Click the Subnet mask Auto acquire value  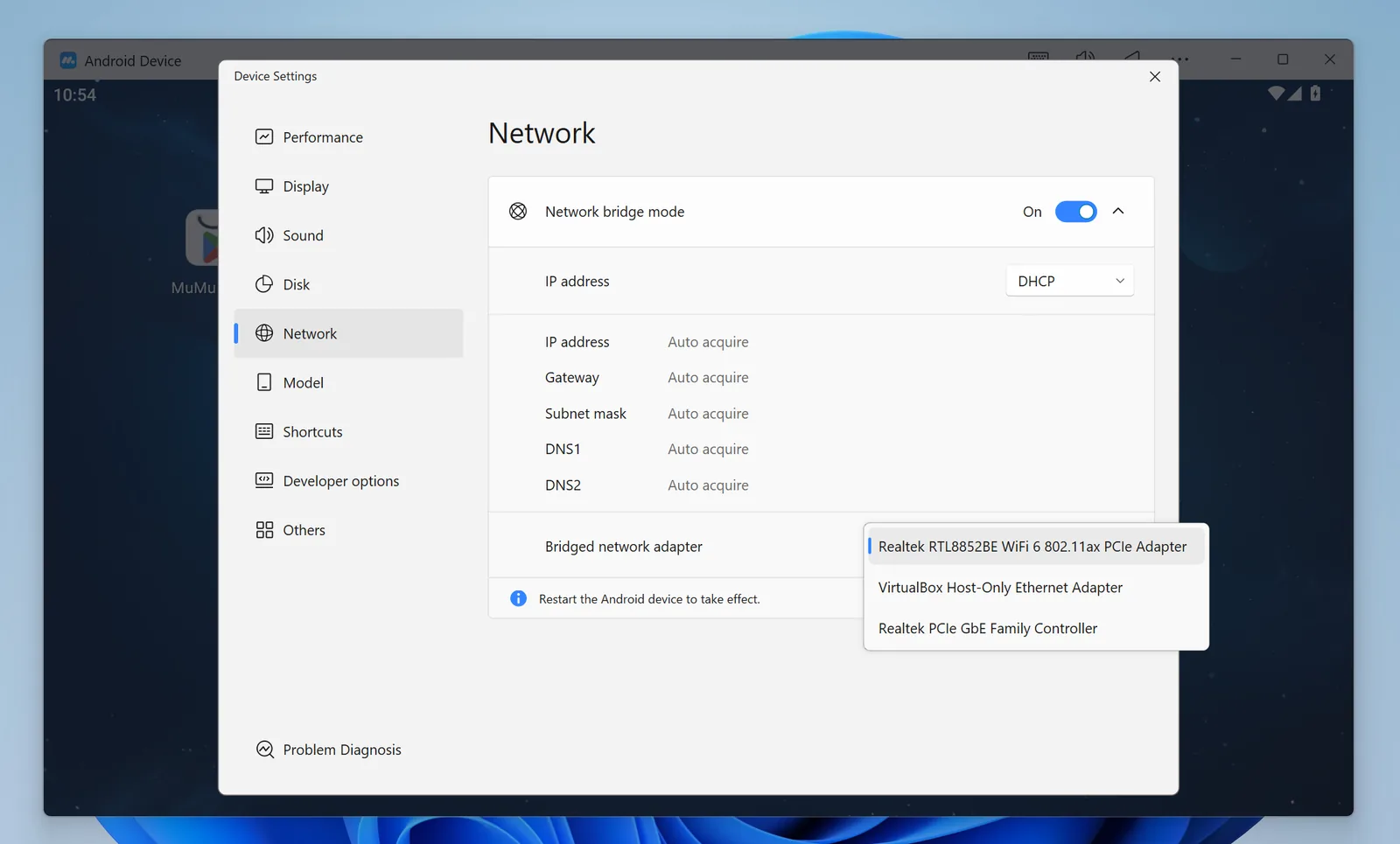pyautogui.click(x=708, y=414)
